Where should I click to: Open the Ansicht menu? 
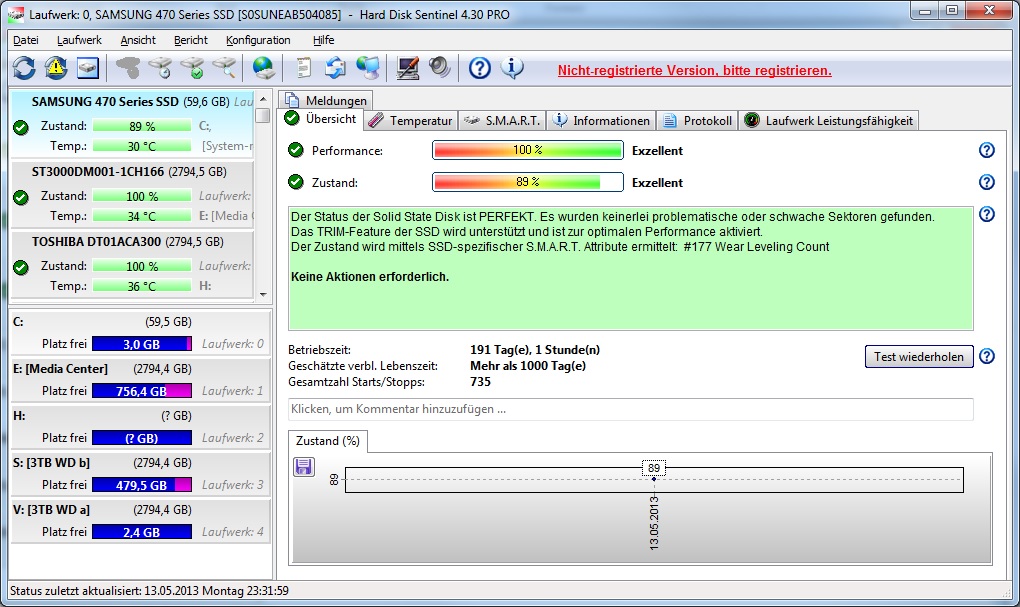click(138, 40)
